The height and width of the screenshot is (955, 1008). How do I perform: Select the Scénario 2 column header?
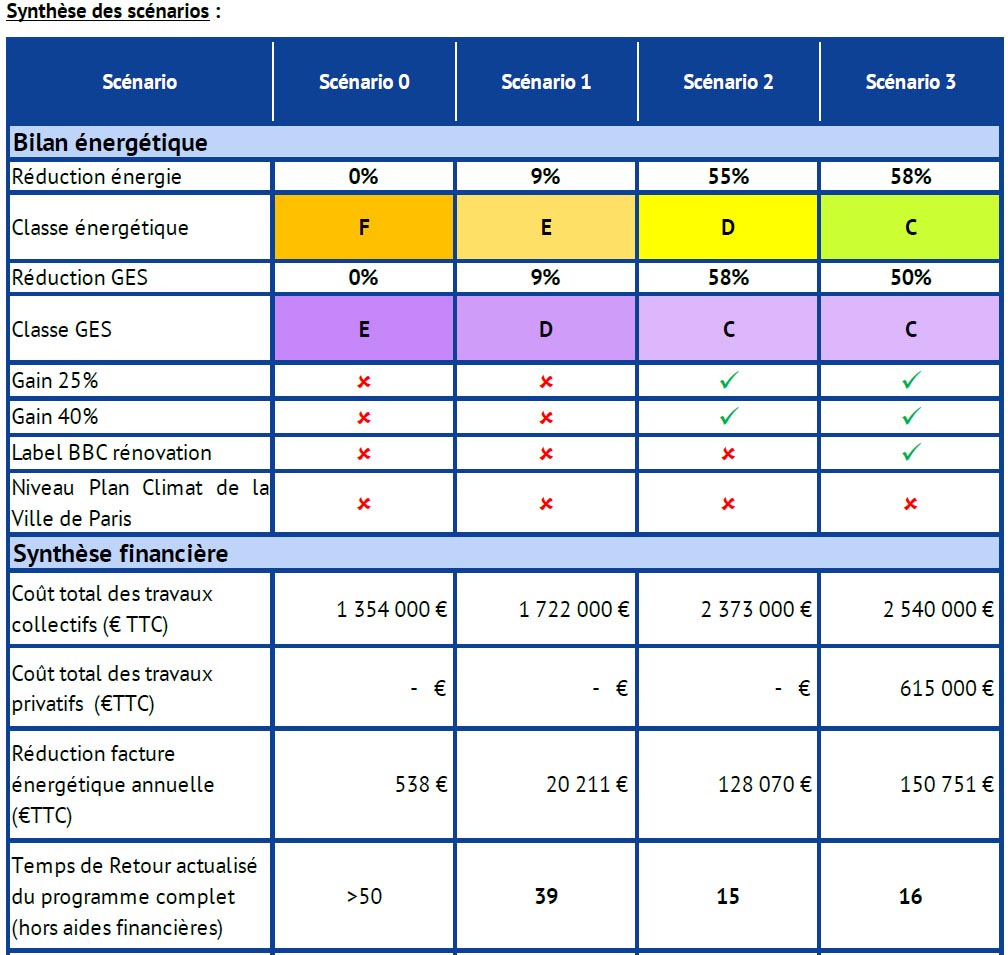pos(728,82)
